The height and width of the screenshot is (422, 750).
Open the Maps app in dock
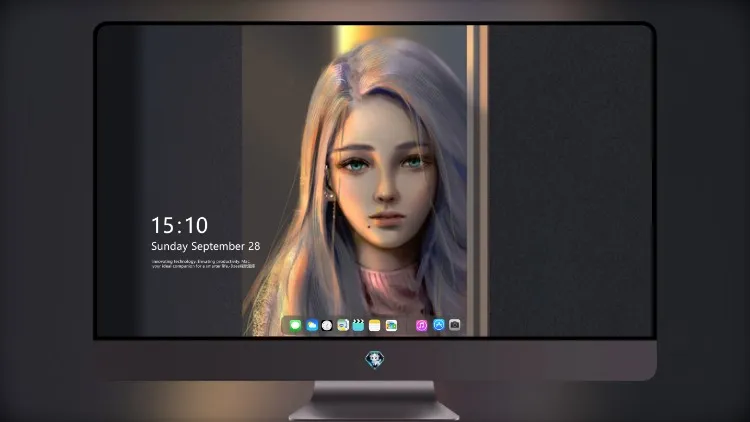click(x=342, y=325)
